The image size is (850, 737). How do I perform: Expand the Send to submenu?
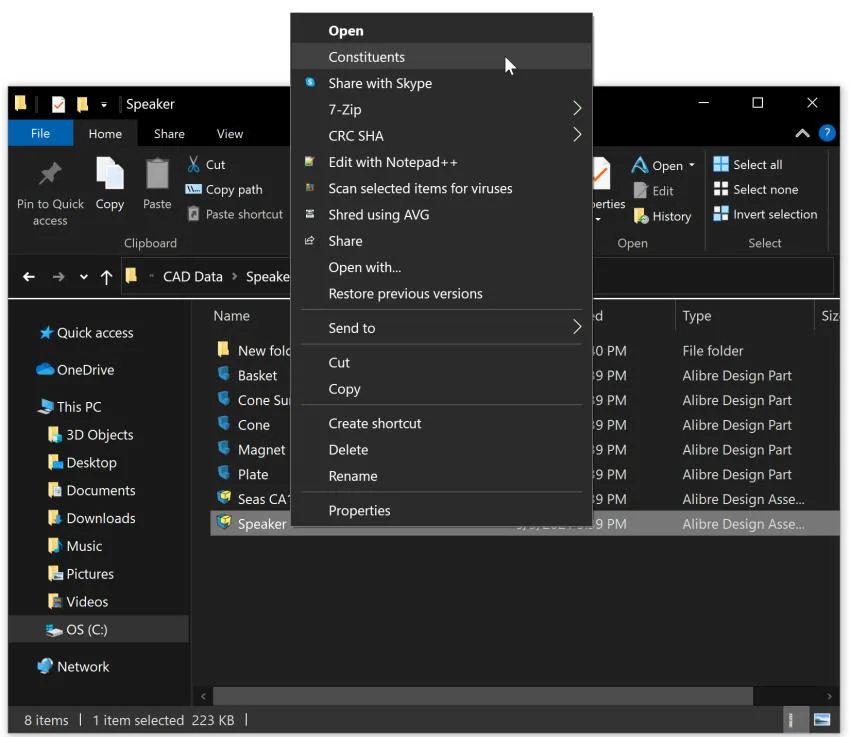click(577, 327)
